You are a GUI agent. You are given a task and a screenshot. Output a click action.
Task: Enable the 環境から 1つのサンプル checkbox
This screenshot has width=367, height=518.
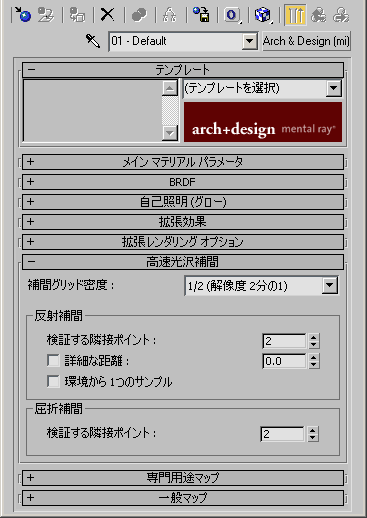[53, 381]
